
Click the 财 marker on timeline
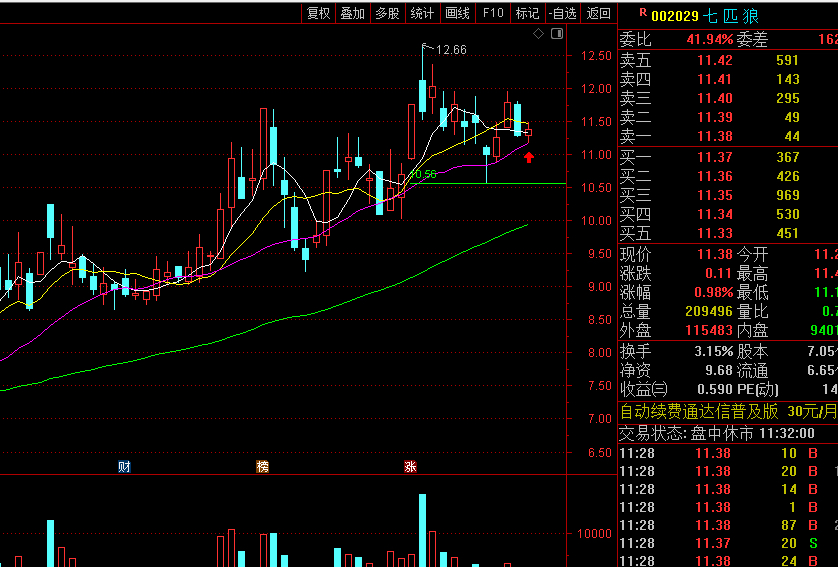pyautogui.click(x=125, y=467)
